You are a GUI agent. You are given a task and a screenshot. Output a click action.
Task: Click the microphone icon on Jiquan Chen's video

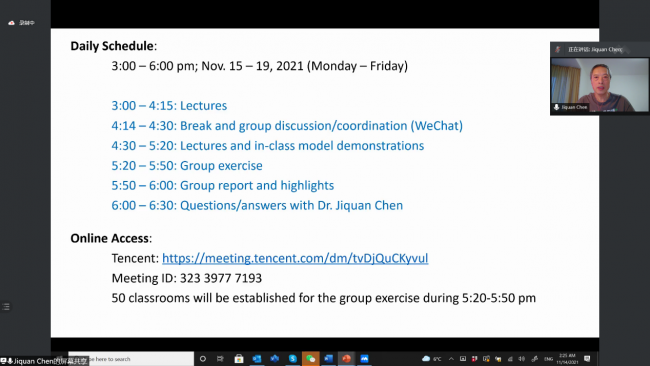(556, 107)
